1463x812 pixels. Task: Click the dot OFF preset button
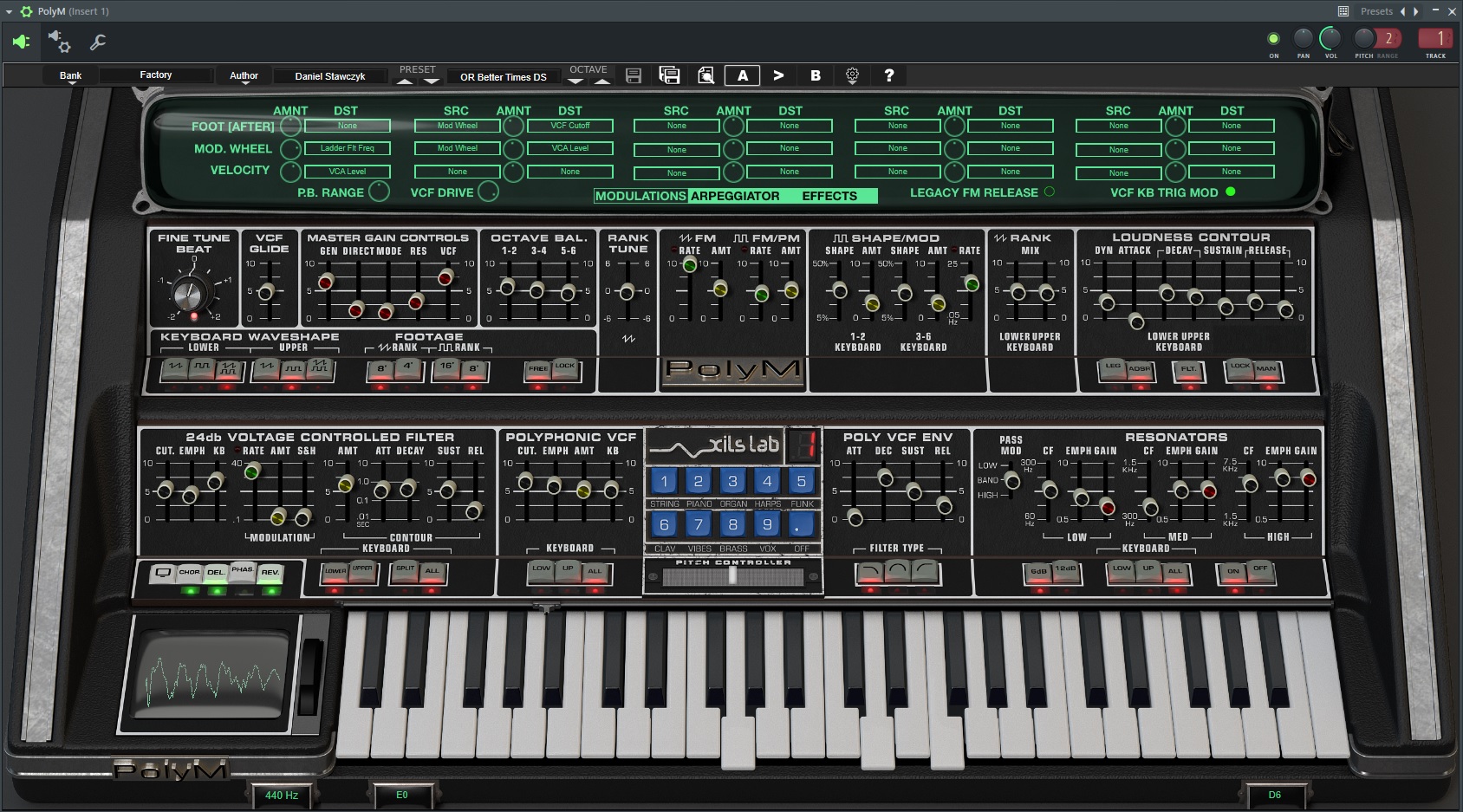[802, 524]
